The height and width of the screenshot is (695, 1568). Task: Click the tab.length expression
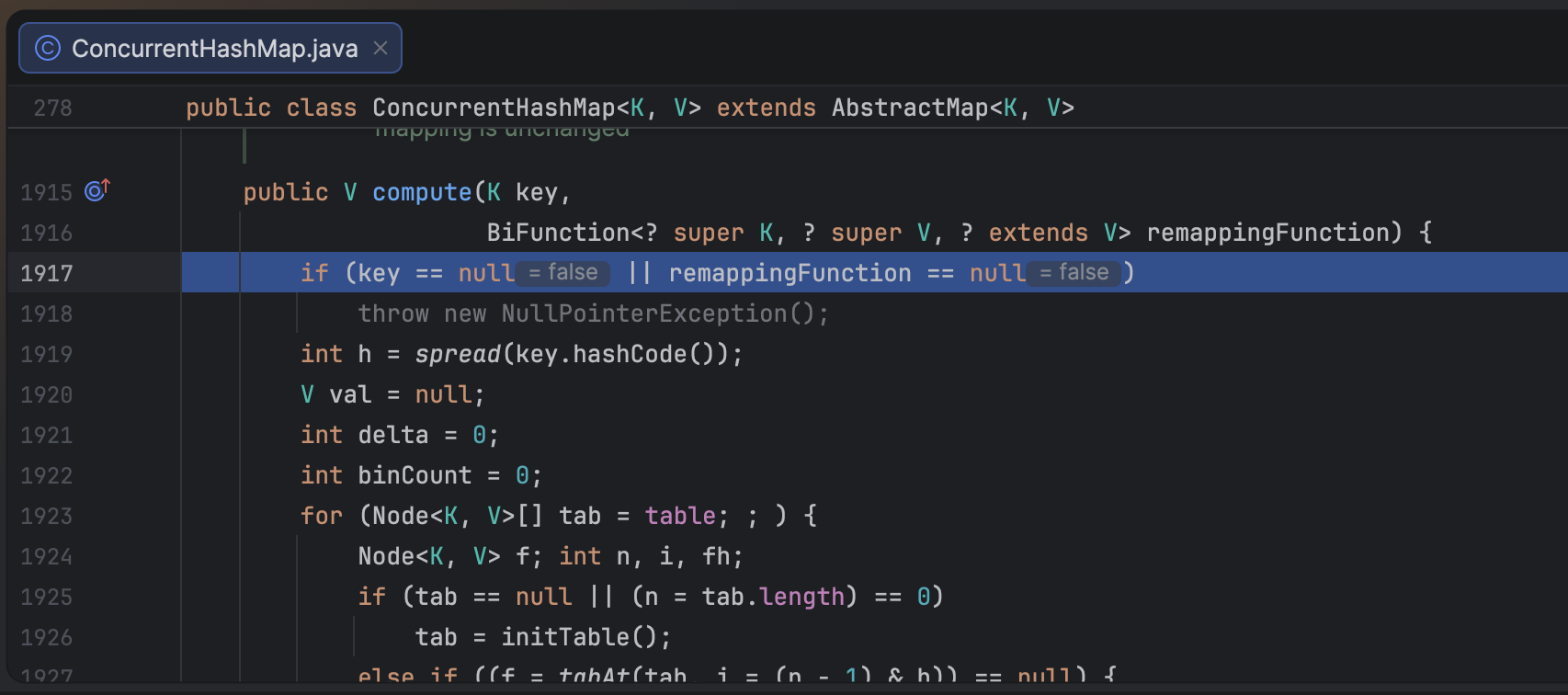pos(773,597)
